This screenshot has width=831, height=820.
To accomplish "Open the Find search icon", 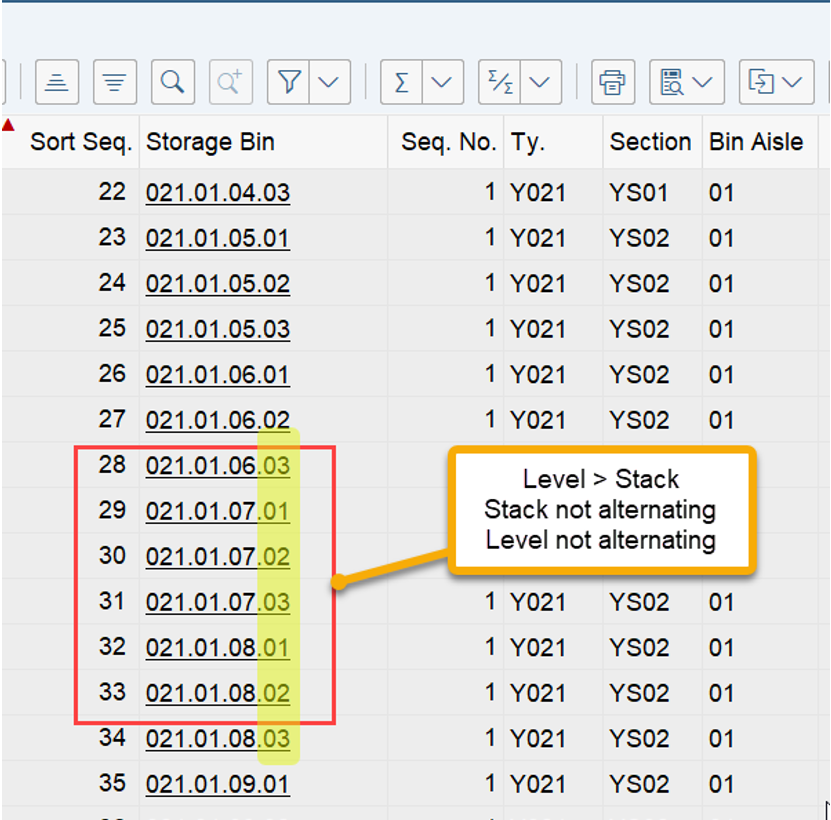I will pos(173,82).
